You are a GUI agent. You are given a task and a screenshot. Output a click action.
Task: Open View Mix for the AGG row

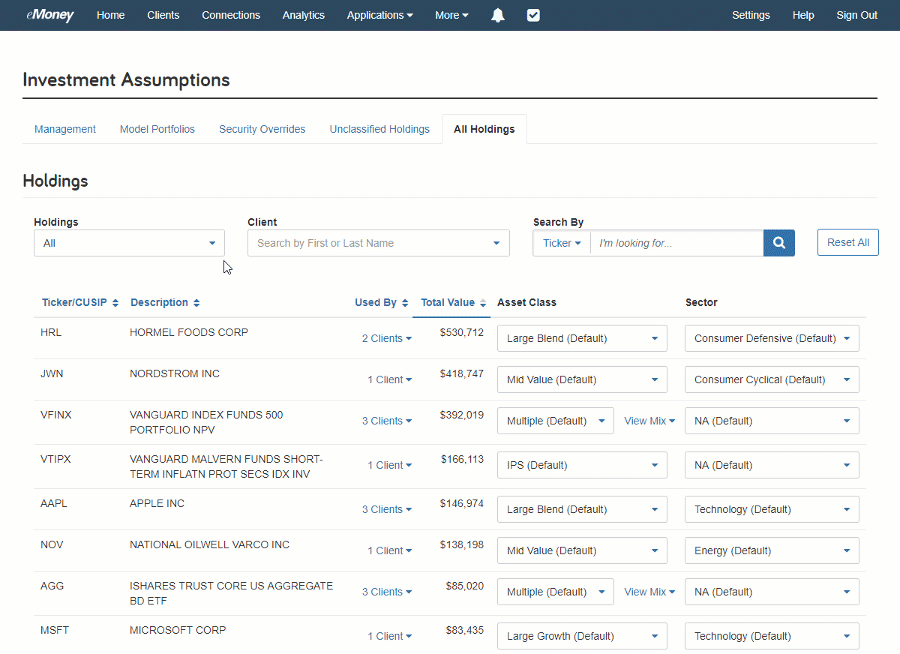tap(649, 593)
